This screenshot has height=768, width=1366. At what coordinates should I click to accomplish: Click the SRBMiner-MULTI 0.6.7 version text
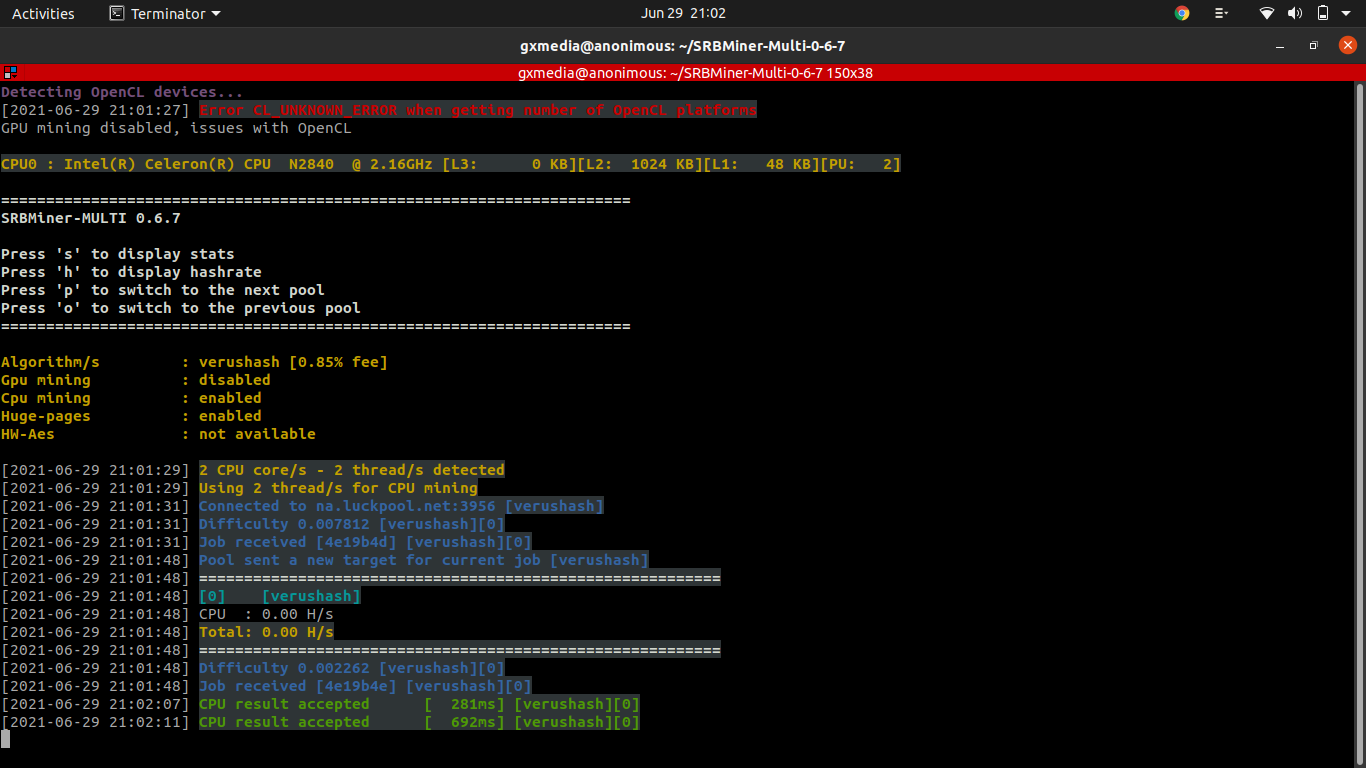click(90, 217)
